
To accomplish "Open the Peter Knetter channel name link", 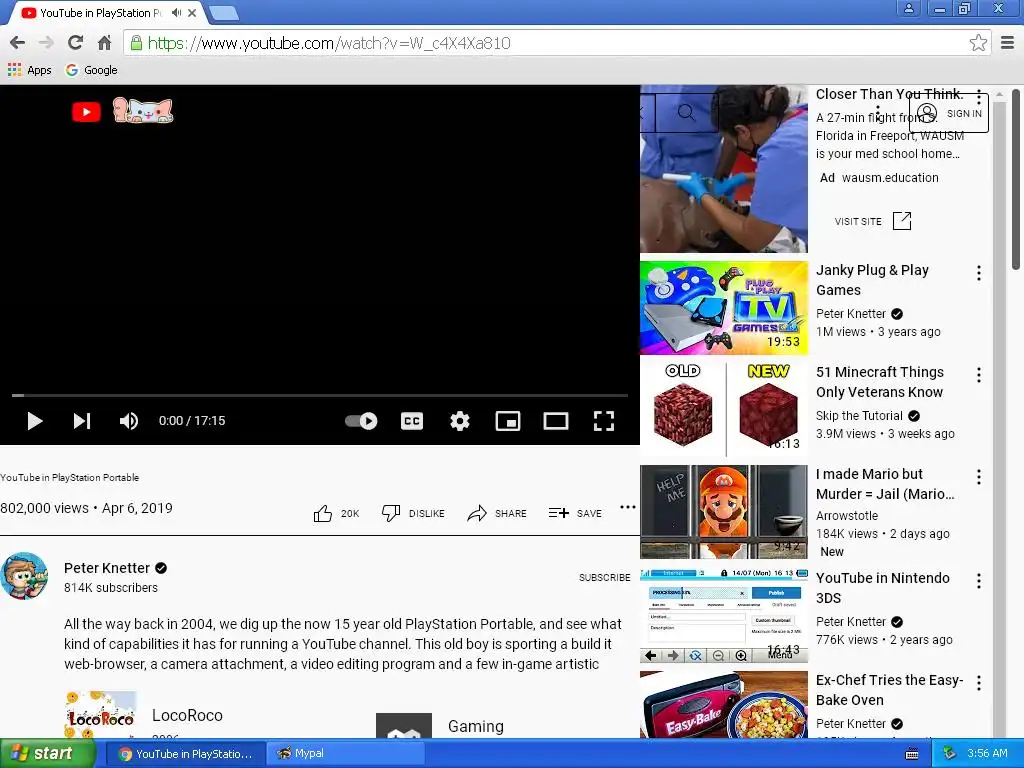I will pyautogui.click(x=107, y=568).
